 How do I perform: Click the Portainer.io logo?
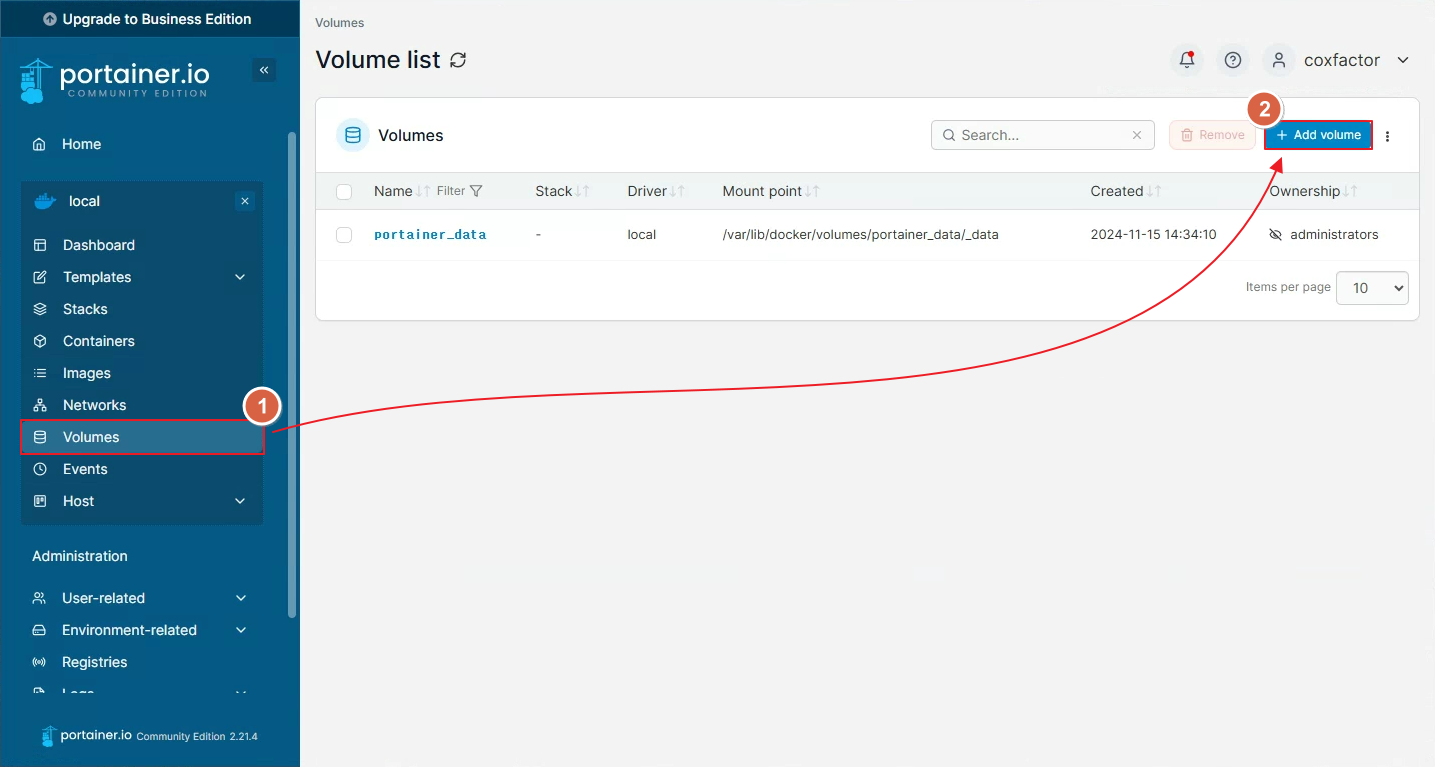[x=114, y=81]
